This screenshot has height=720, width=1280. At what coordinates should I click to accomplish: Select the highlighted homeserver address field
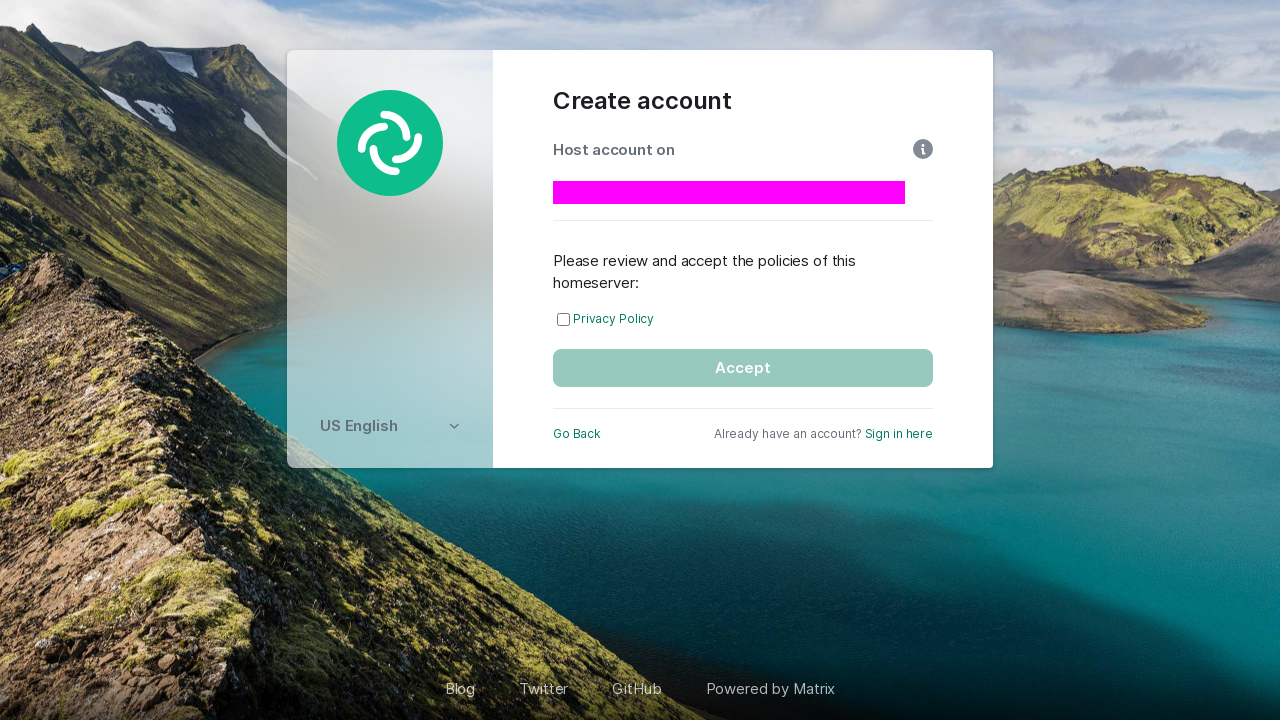(x=729, y=192)
